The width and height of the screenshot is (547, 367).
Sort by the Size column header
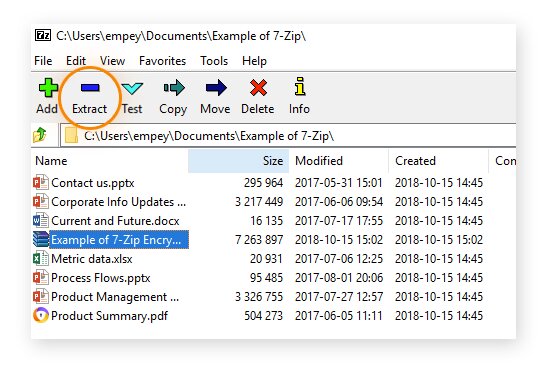[238, 161]
